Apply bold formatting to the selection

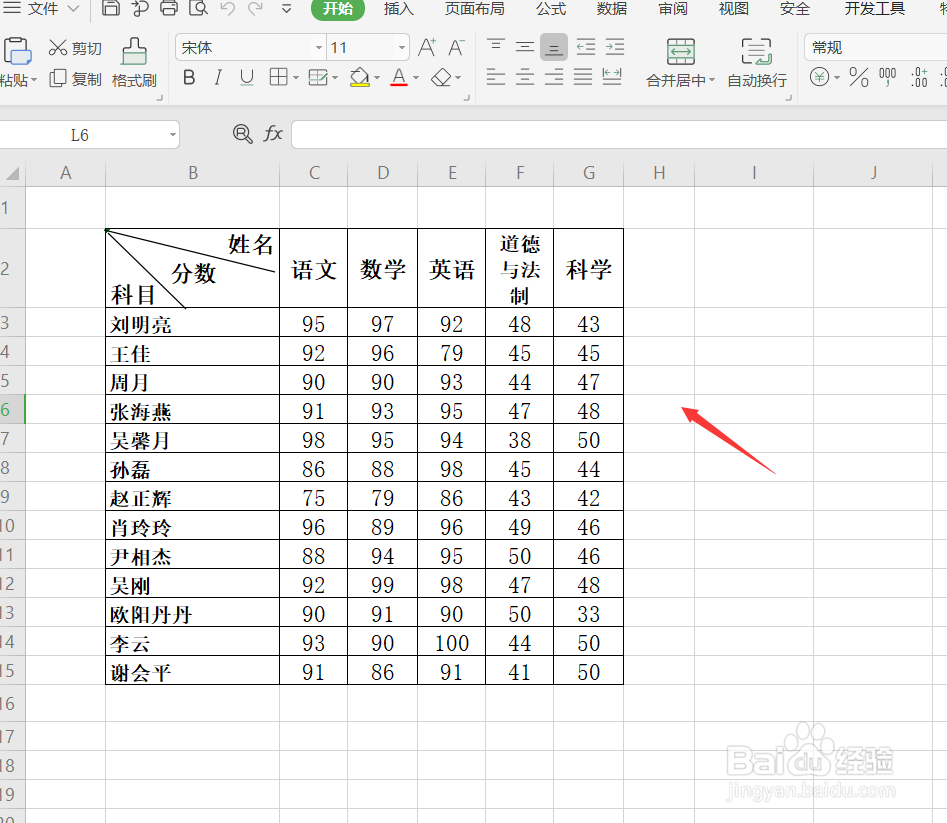(189, 77)
